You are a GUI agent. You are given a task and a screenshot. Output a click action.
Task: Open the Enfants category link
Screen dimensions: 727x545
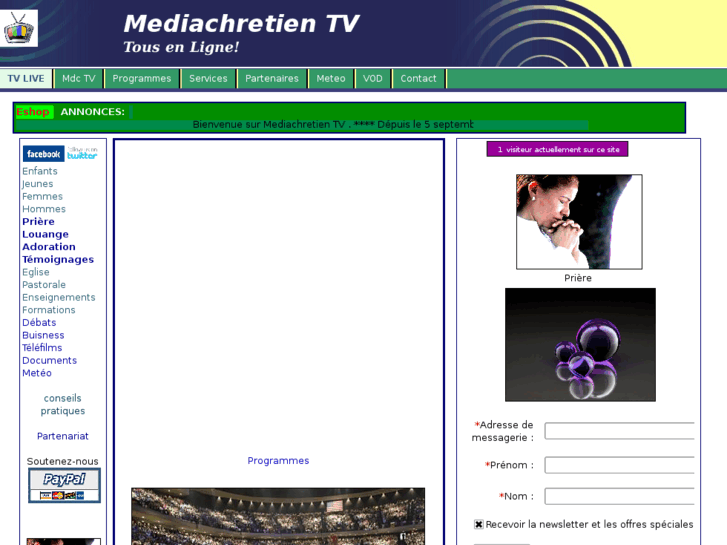[x=40, y=171]
